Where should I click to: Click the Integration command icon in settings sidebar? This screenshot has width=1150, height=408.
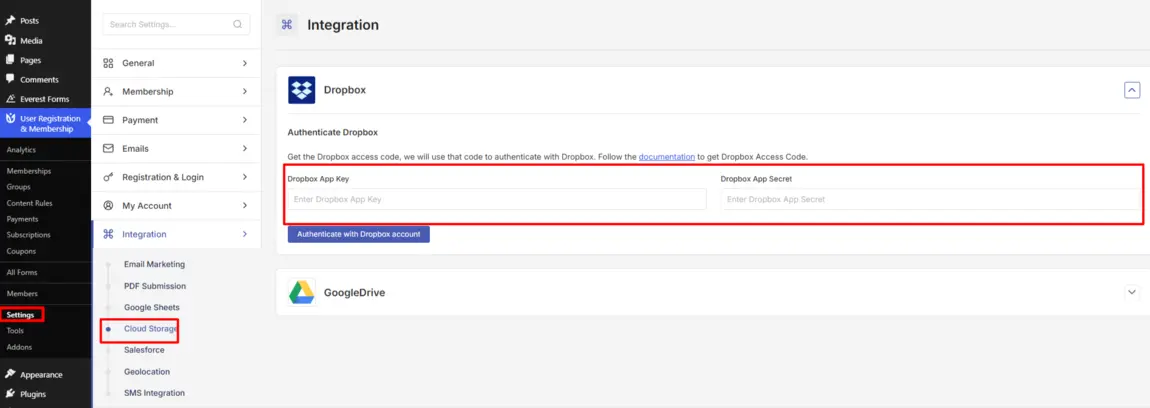click(x=109, y=234)
